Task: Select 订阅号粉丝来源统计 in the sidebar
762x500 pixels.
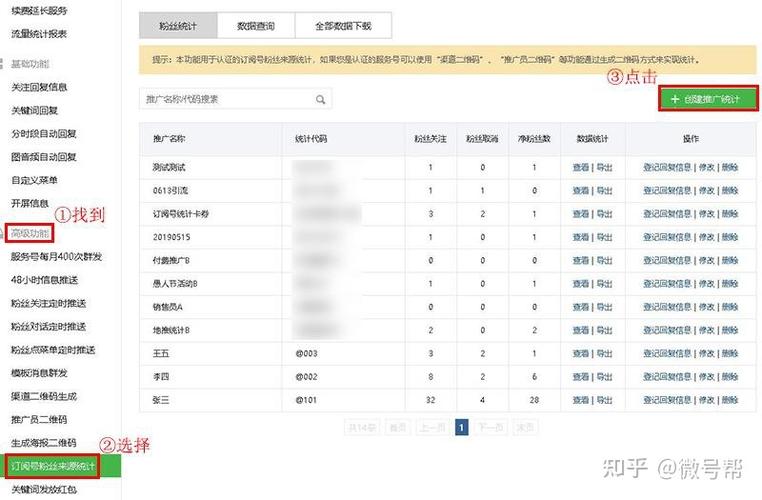Action: coord(53,466)
